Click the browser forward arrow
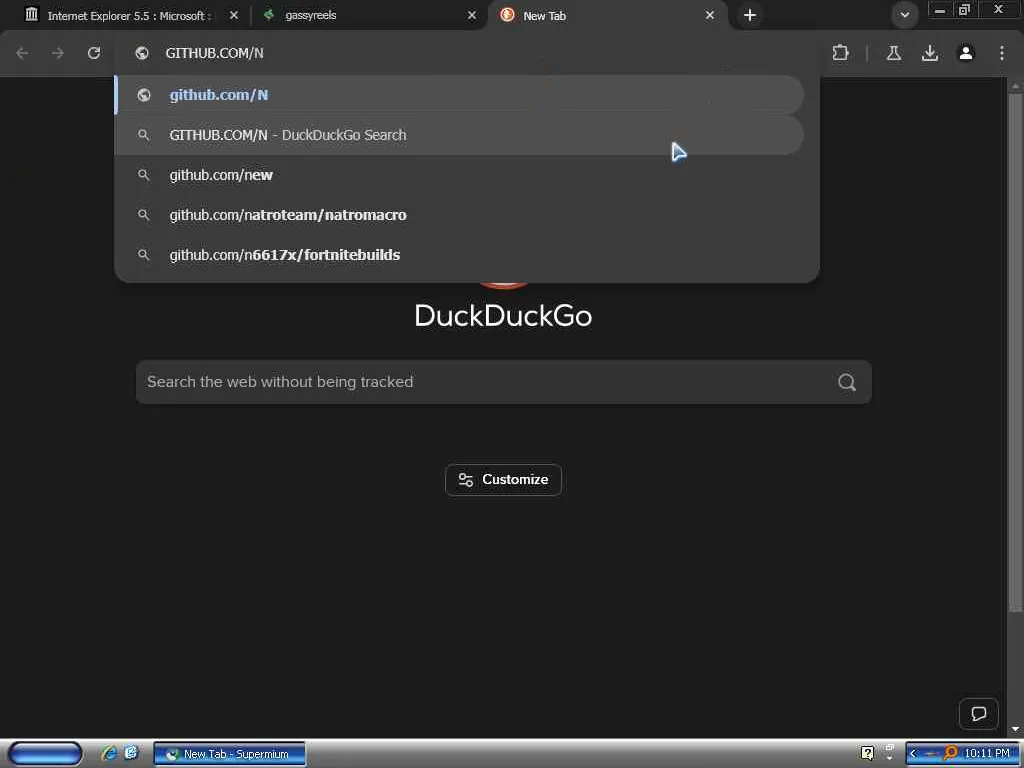Screen dimensions: 1024x768 [x=58, y=53]
